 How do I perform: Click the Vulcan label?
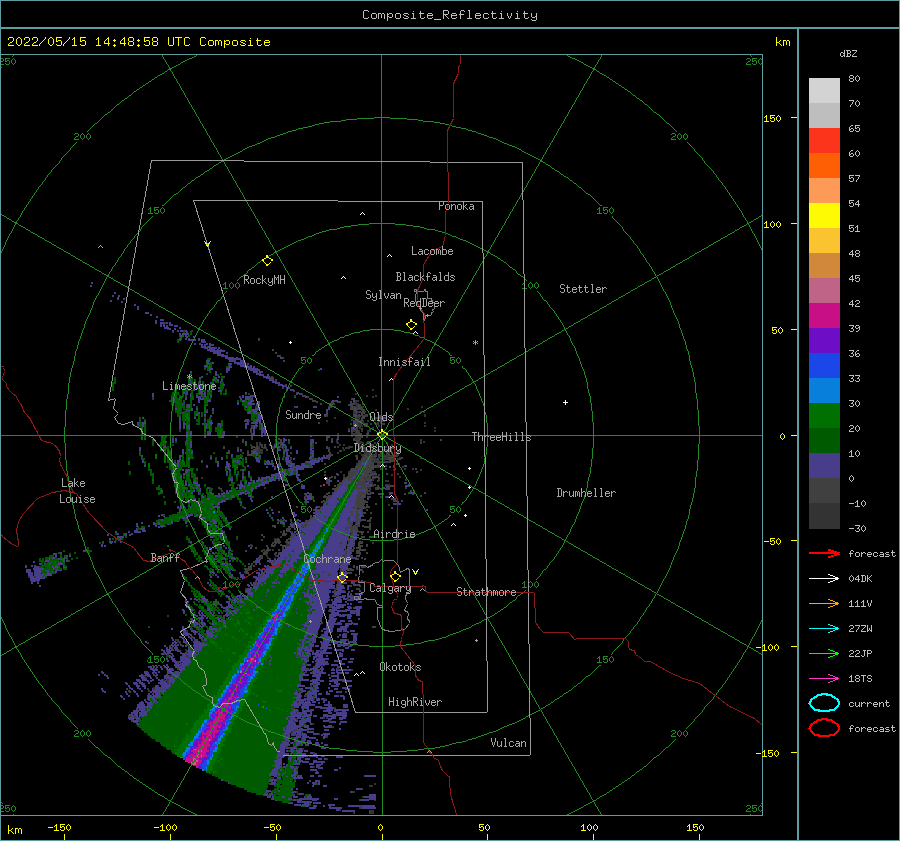click(509, 743)
